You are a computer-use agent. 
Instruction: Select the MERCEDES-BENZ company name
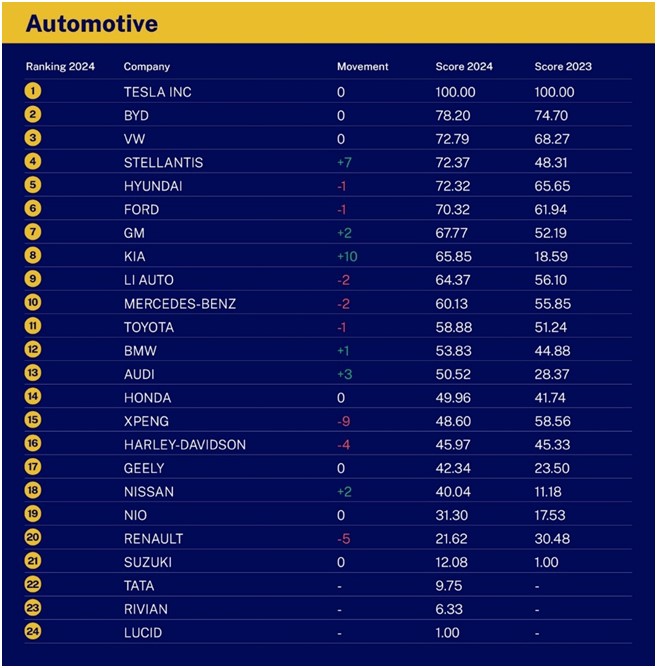tap(180, 304)
